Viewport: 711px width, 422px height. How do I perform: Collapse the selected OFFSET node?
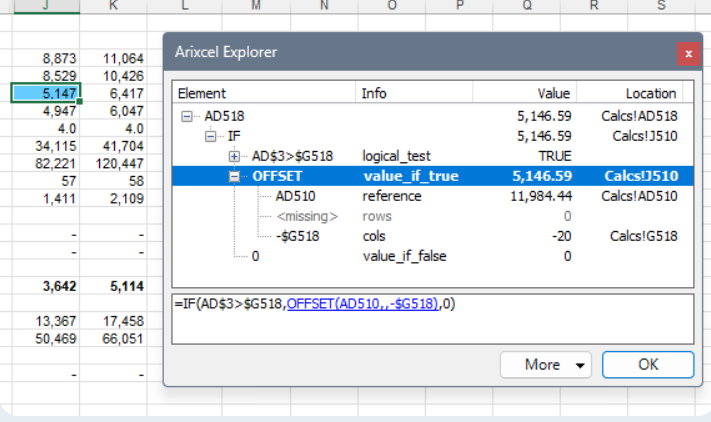tap(235, 176)
